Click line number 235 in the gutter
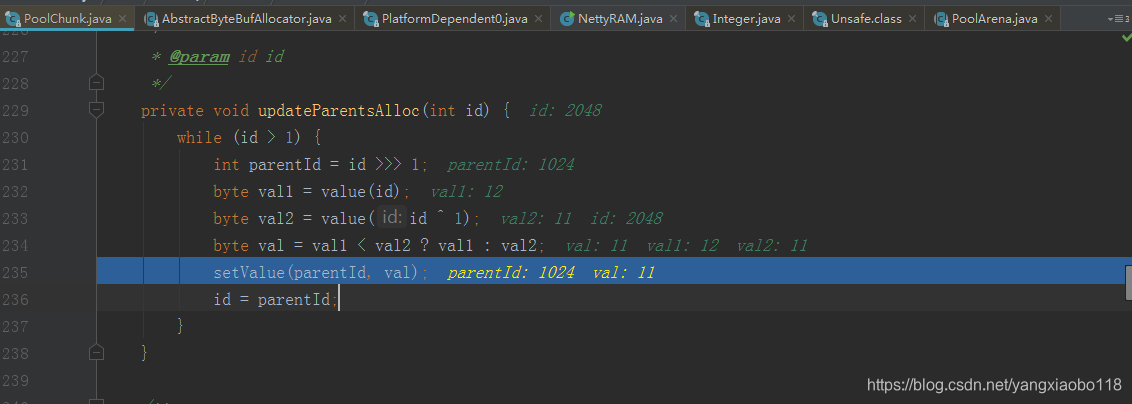The height and width of the screenshot is (404, 1132). pos(14,273)
